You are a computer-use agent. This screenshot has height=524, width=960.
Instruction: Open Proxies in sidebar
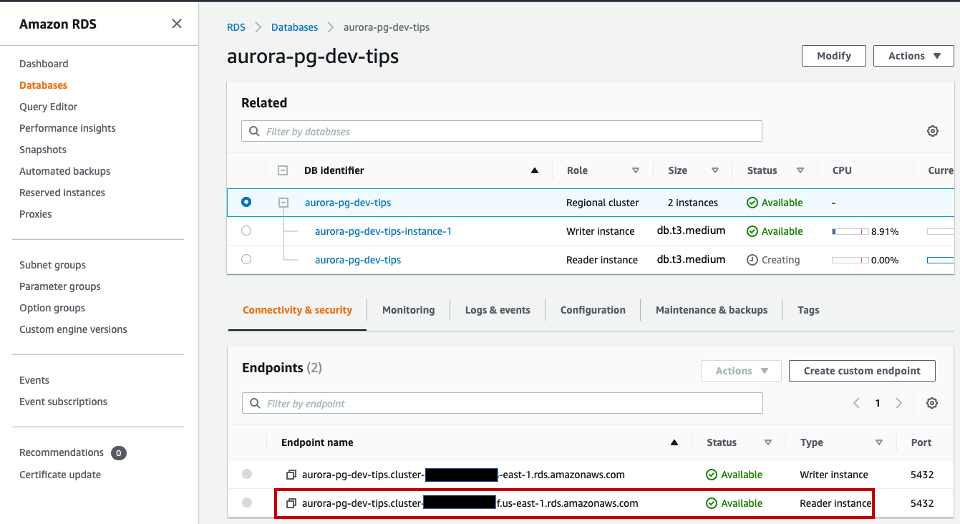point(36,214)
